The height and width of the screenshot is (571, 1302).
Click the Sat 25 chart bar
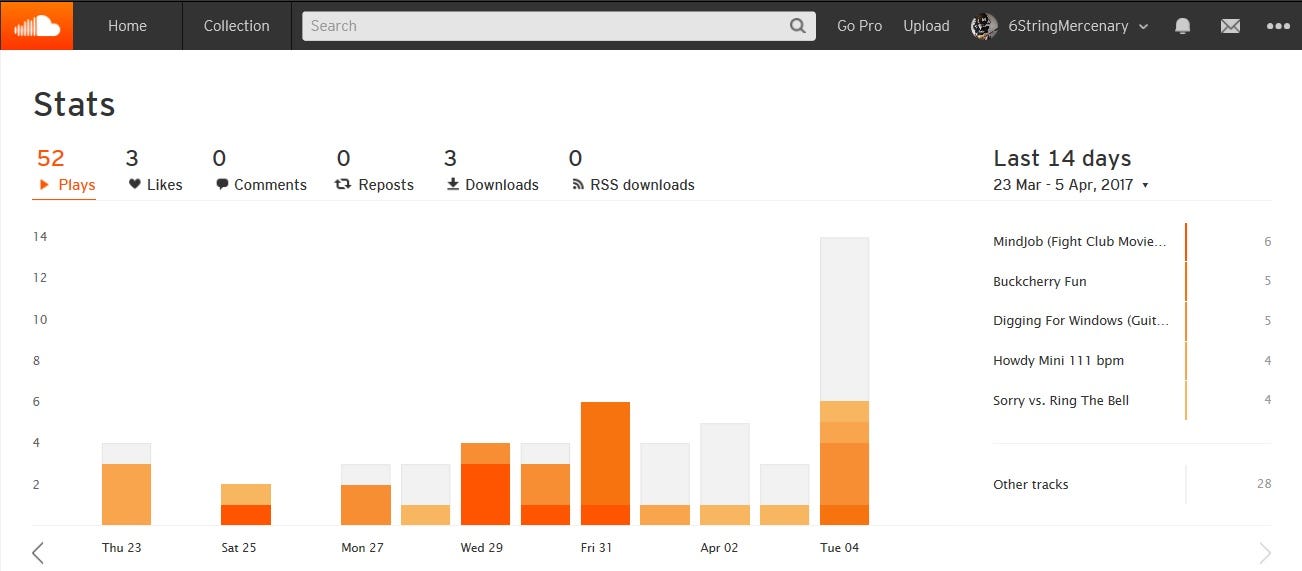[x=246, y=505]
